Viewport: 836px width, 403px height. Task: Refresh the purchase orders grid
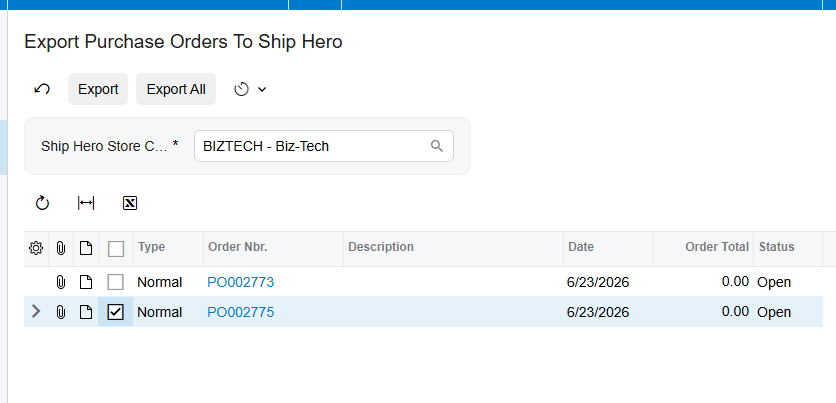[x=42, y=203]
